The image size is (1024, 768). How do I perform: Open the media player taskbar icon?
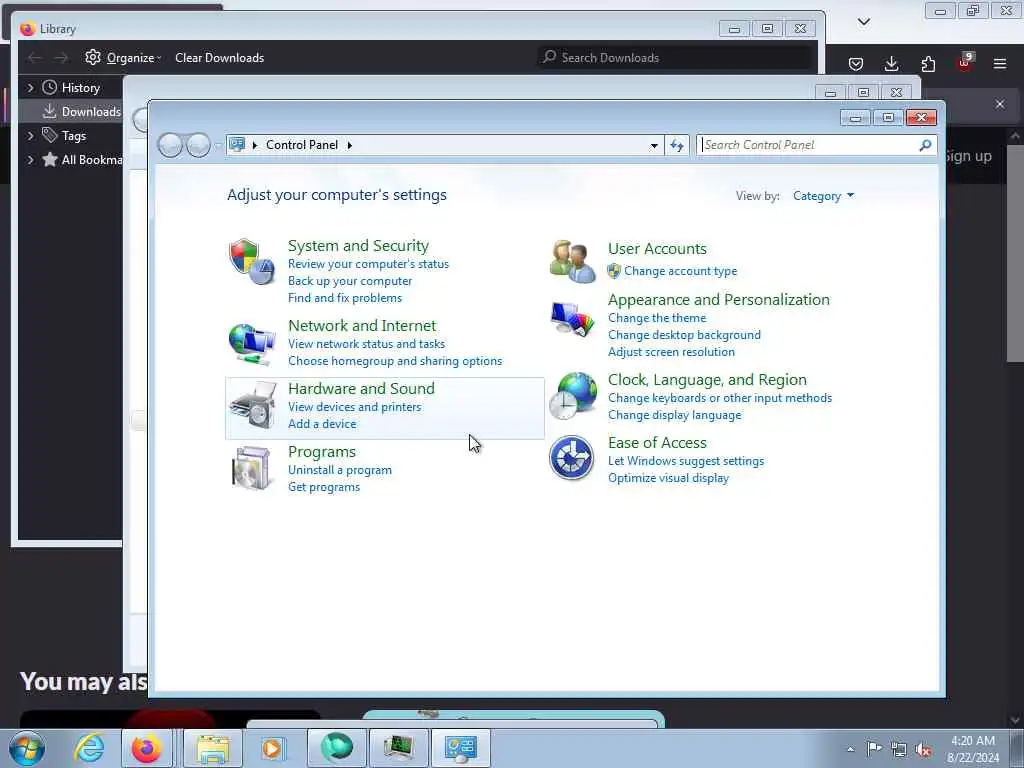[x=273, y=748]
